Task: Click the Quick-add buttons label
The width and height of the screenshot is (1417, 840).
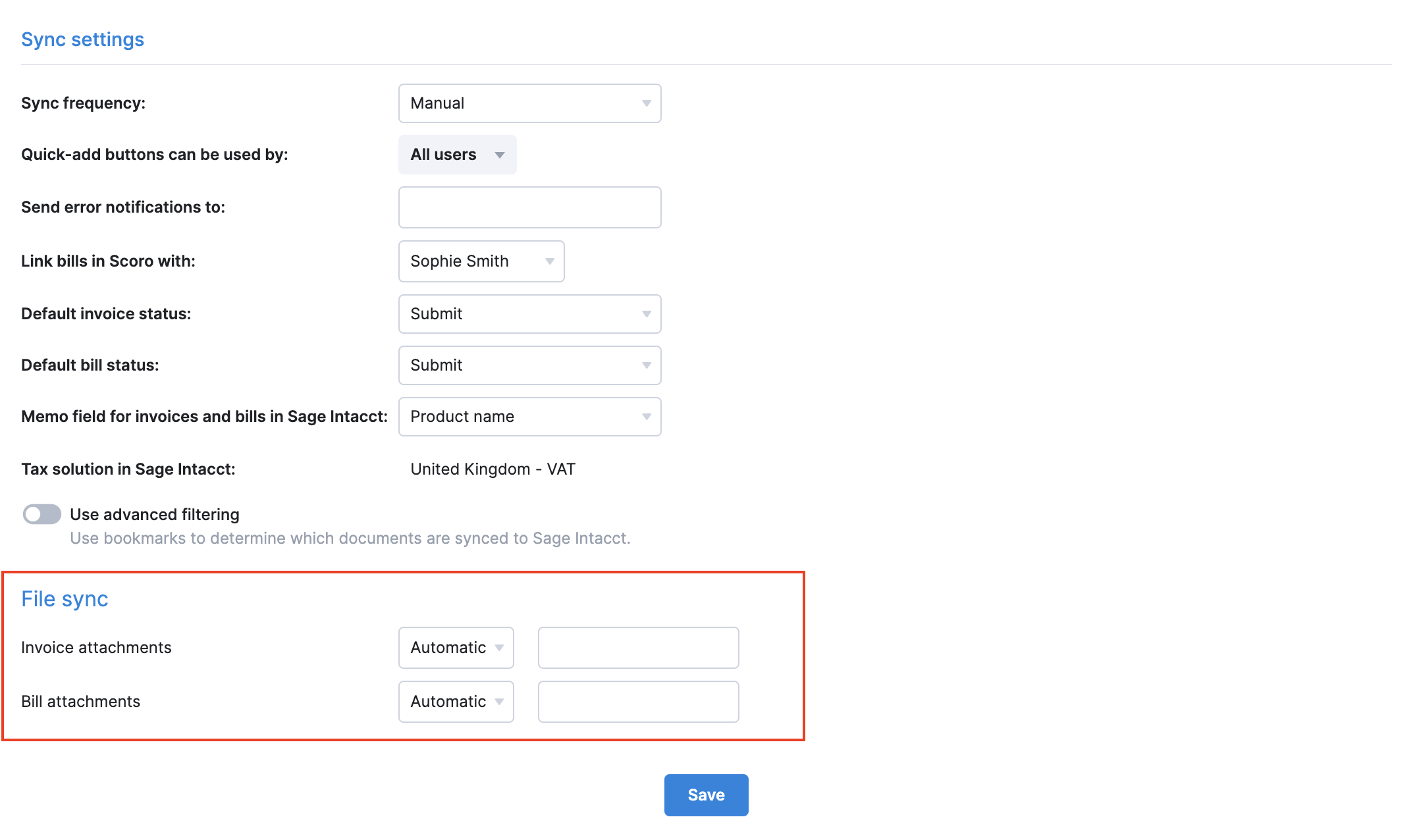Action: tap(154, 154)
